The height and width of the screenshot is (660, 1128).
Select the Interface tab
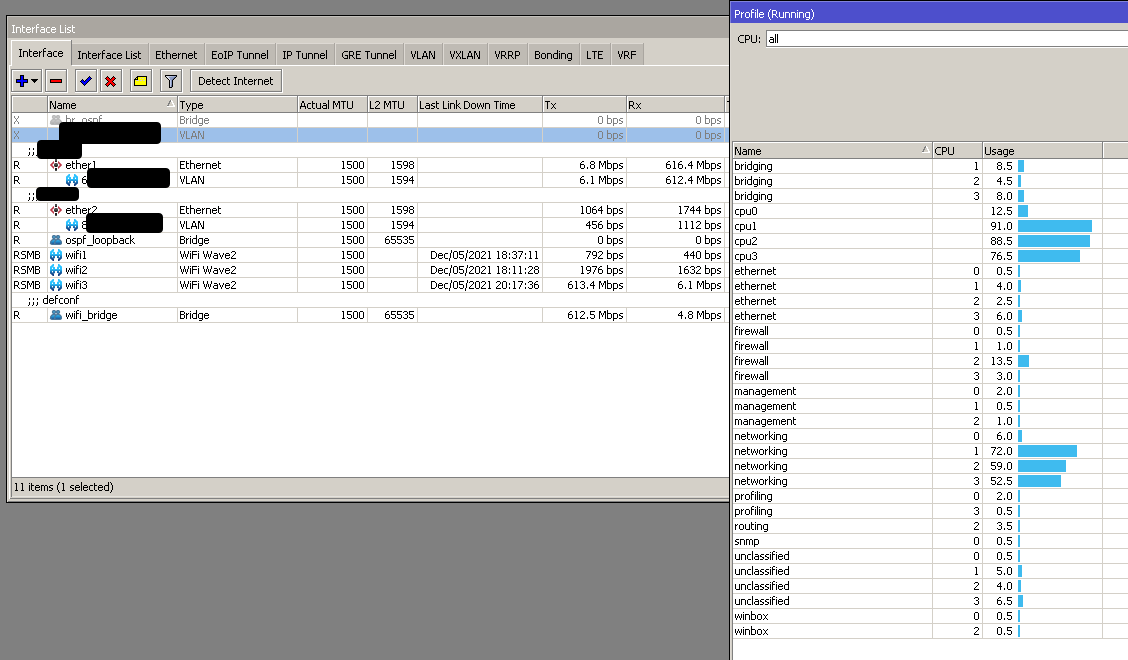(x=40, y=53)
